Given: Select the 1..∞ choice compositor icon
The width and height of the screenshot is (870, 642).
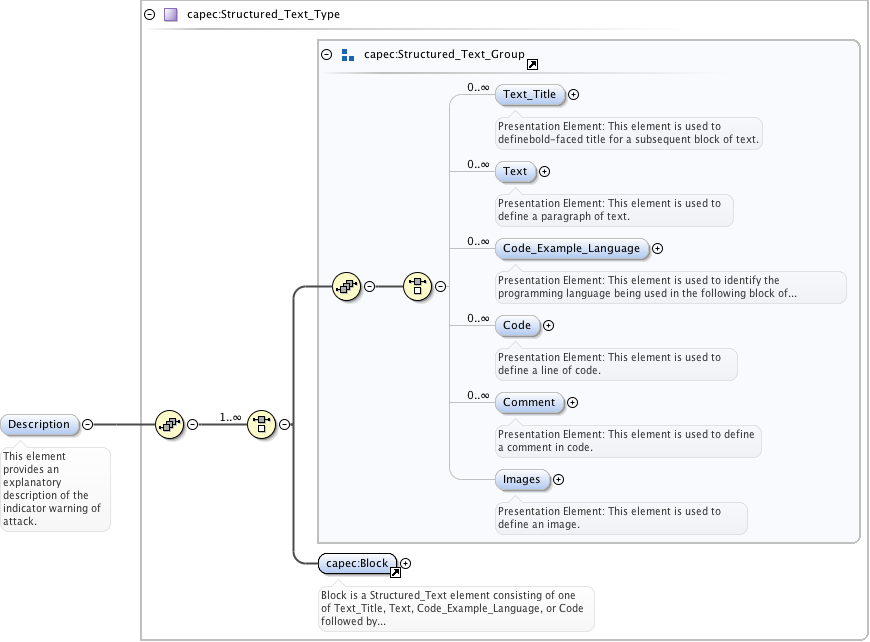Looking at the screenshot, I should pos(261,424).
